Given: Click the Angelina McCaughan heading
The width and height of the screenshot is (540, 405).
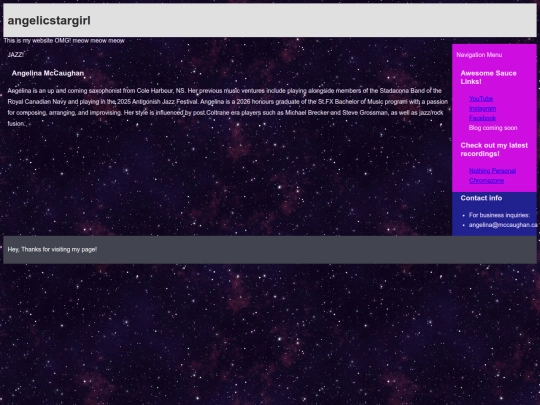Looking at the screenshot, I should point(48,73).
